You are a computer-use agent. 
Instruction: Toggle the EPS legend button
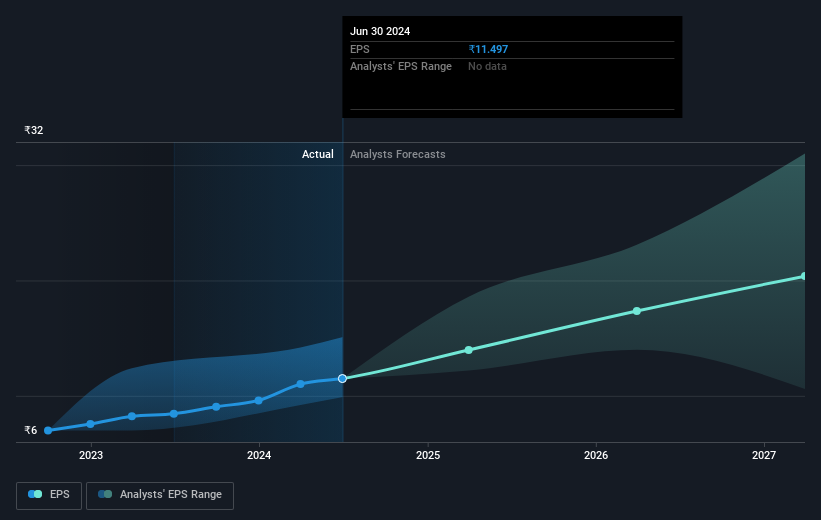click(49, 495)
